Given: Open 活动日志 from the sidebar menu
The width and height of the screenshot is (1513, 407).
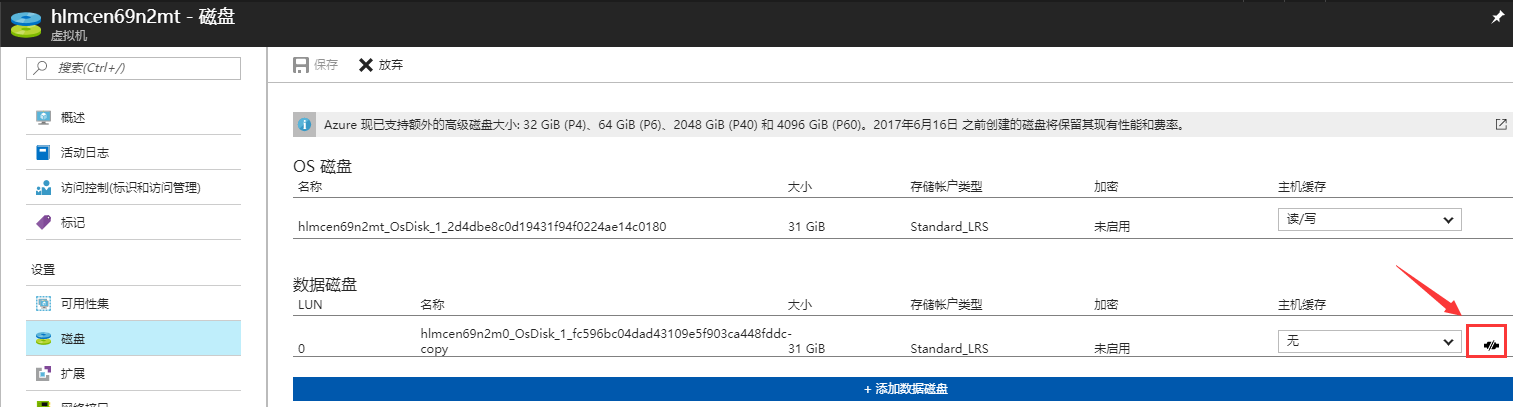Looking at the screenshot, I should click(84, 153).
